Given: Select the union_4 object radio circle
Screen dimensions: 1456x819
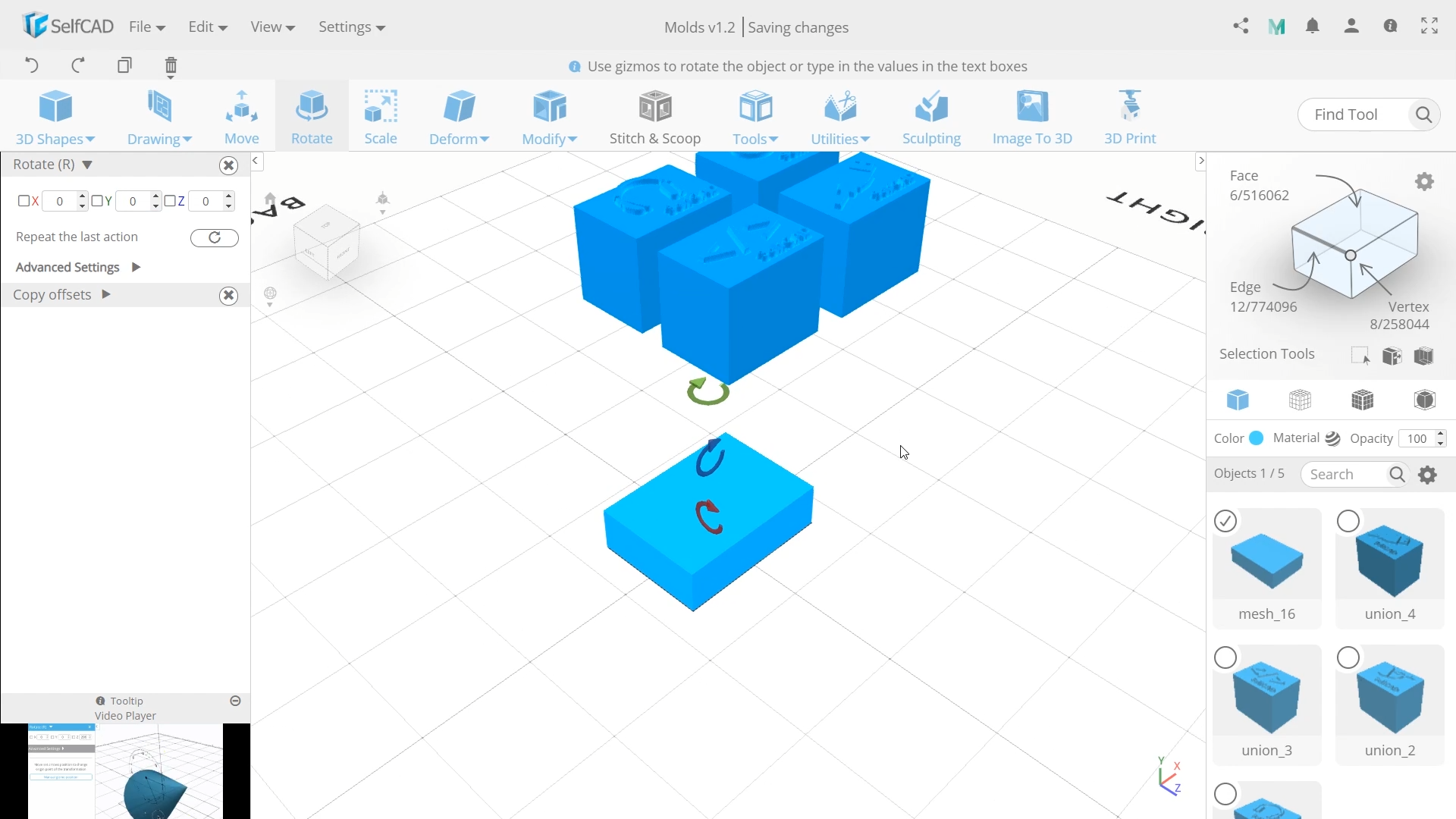Looking at the screenshot, I should [x=1348, y=521].
